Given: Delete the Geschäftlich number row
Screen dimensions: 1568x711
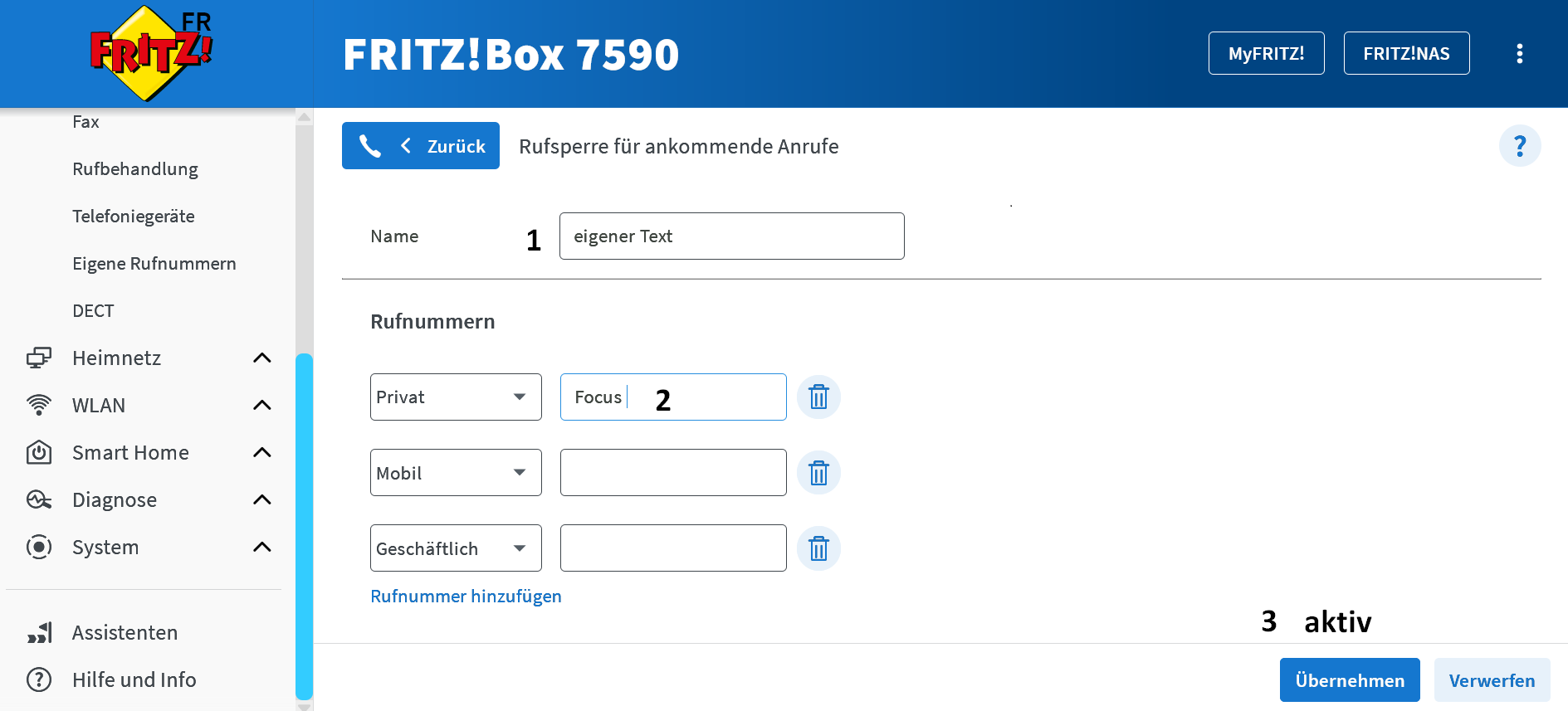Looking at the screenshot, I should (x=818, y=548).
